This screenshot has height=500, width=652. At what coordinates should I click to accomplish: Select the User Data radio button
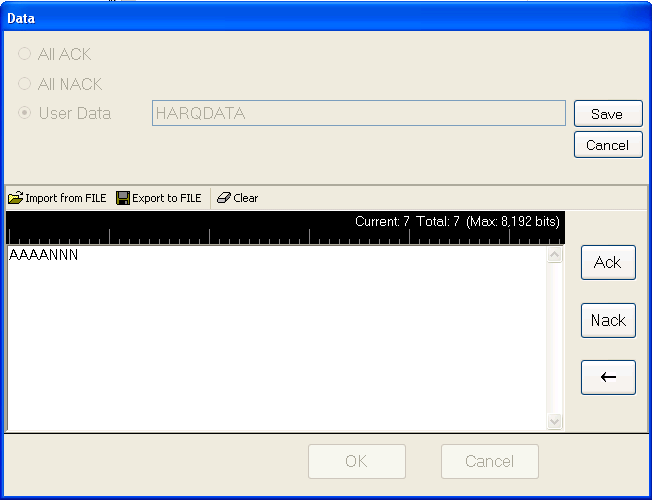click(x=25, y=113)
